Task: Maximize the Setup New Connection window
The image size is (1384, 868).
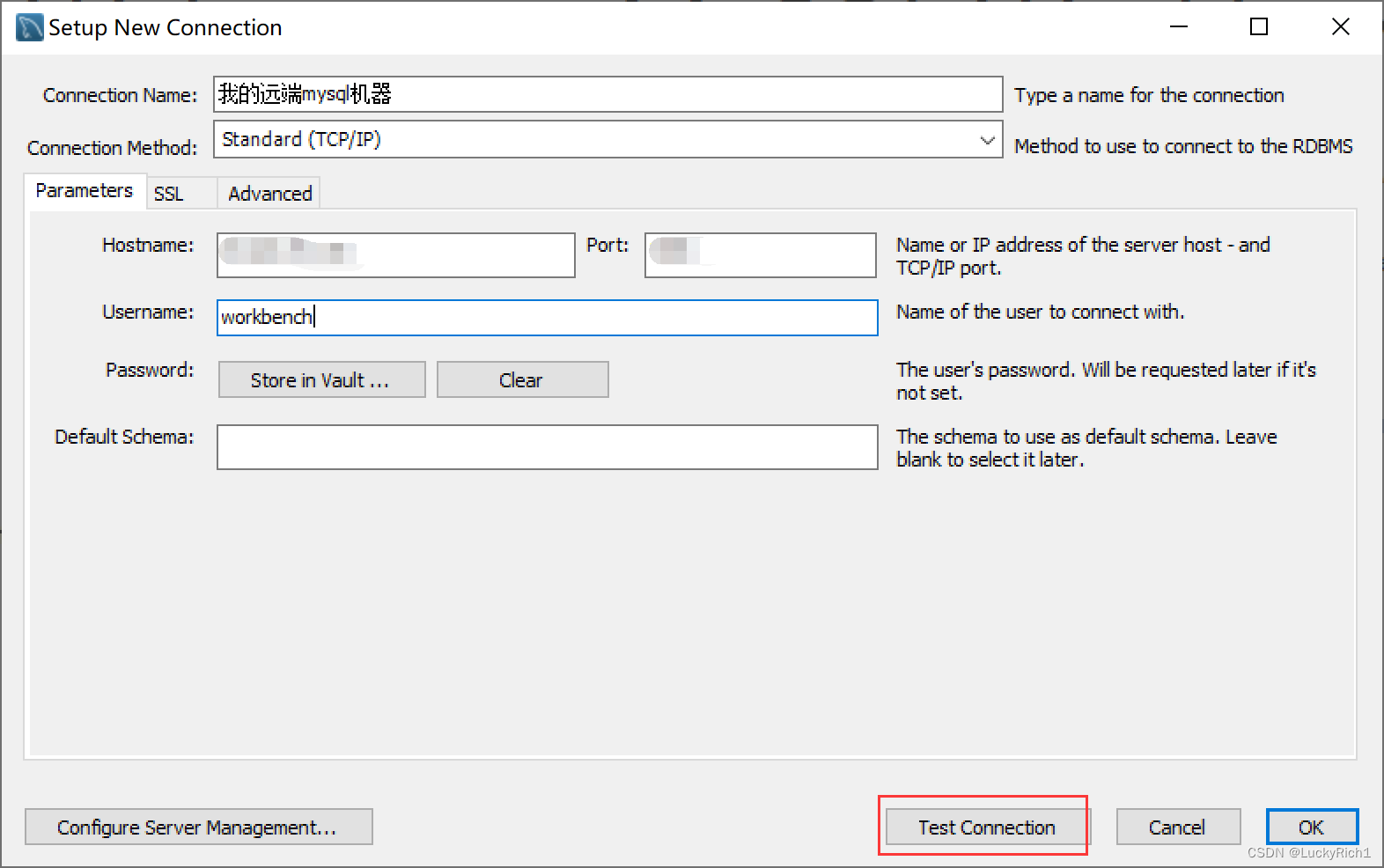Action: click(x=1259, y=27)
